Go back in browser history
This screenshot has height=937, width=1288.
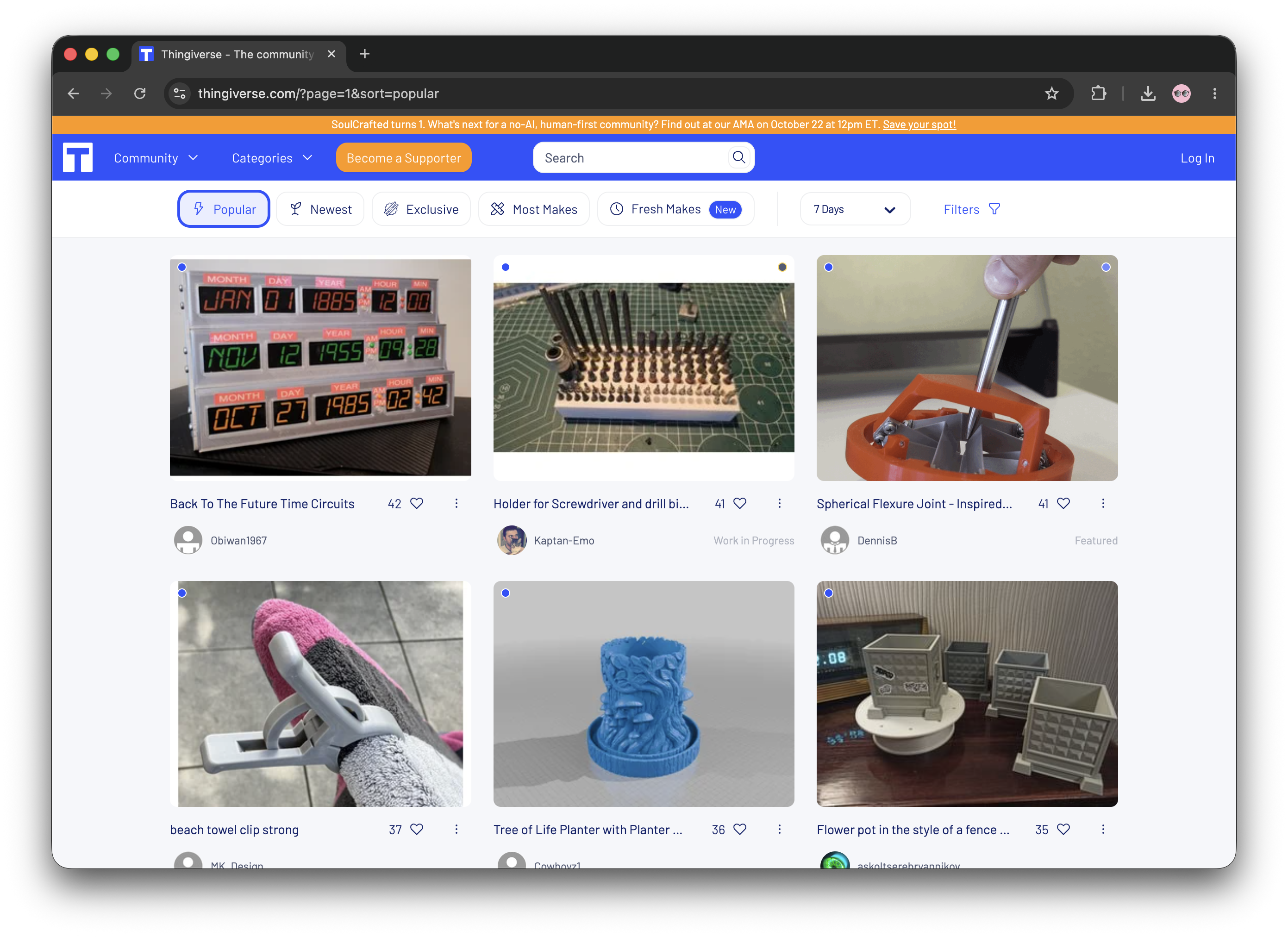pos(73,93)
